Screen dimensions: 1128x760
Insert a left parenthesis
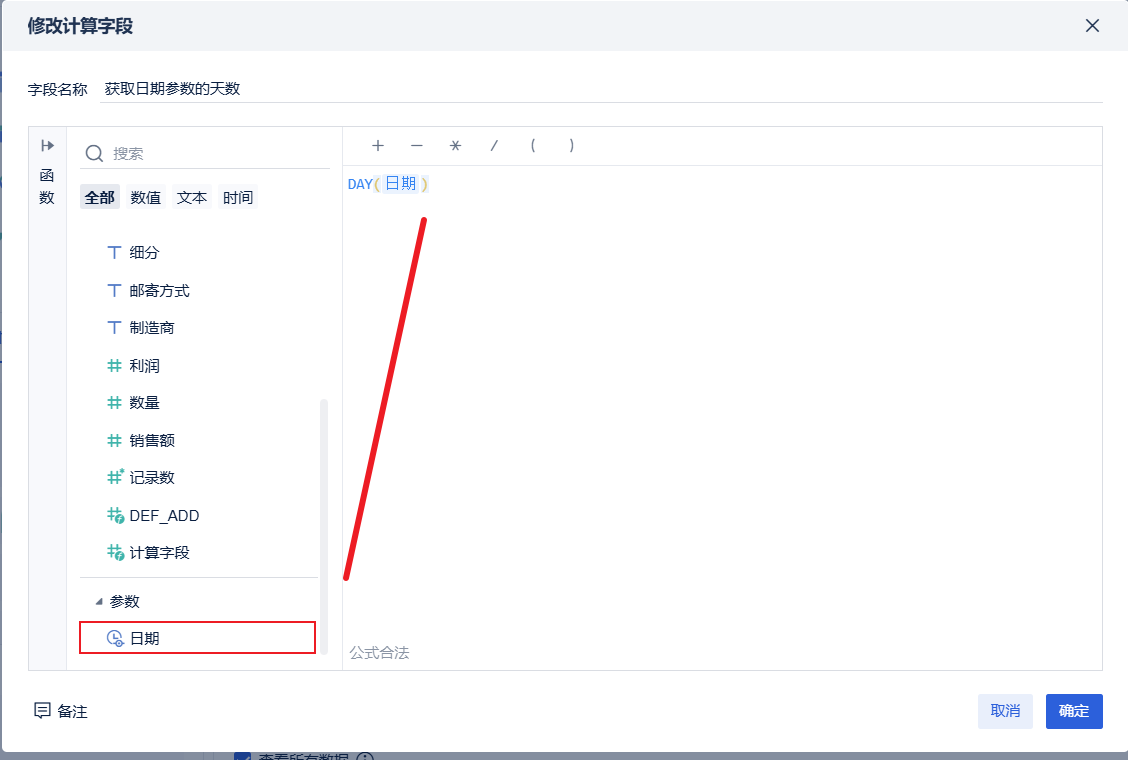click(x=533, y=145)
